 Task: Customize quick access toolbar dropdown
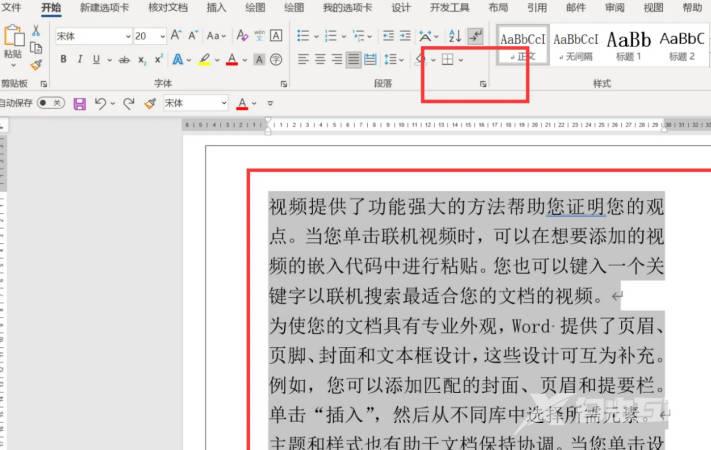pyautogui.click(x=270, y=103)
